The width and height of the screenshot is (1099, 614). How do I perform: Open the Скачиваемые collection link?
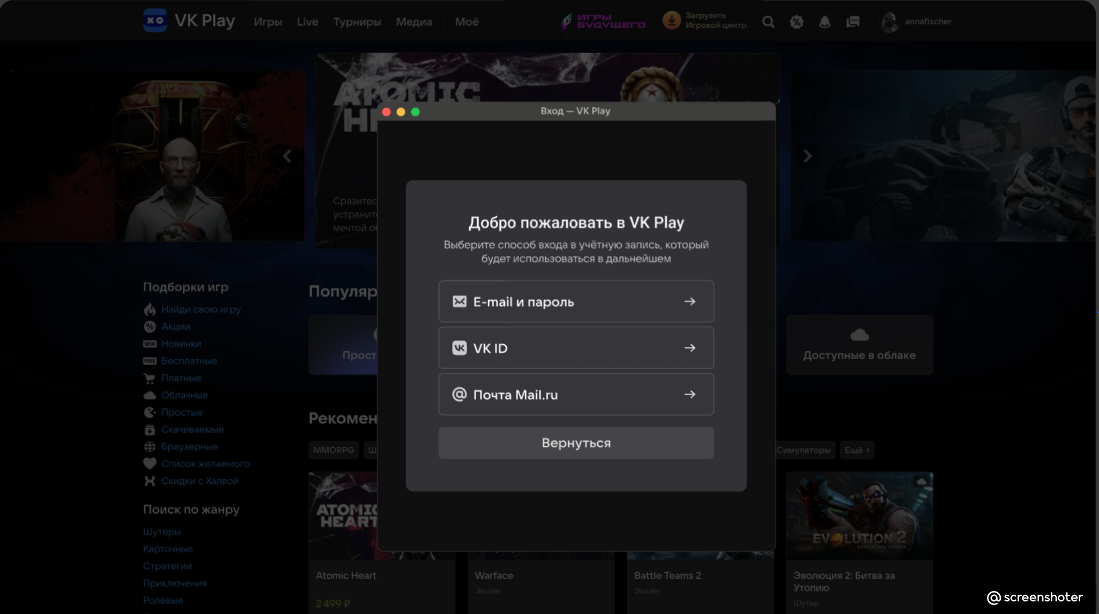[193, 430]
